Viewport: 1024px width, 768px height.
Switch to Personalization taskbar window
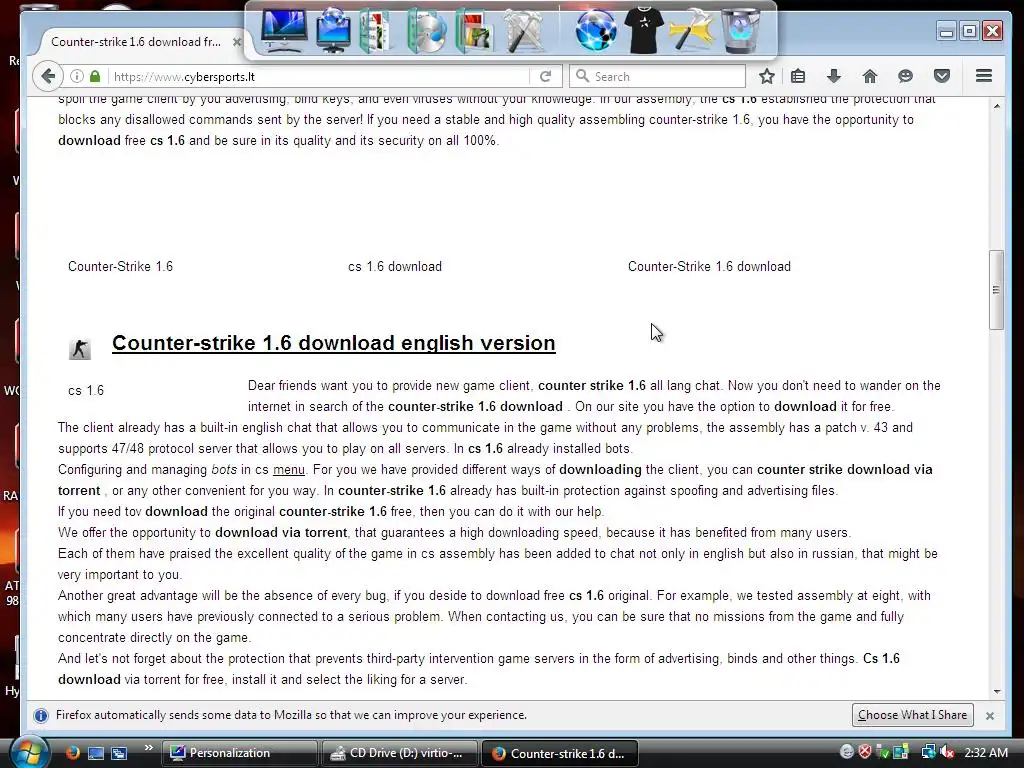click(x=238, y=753)
